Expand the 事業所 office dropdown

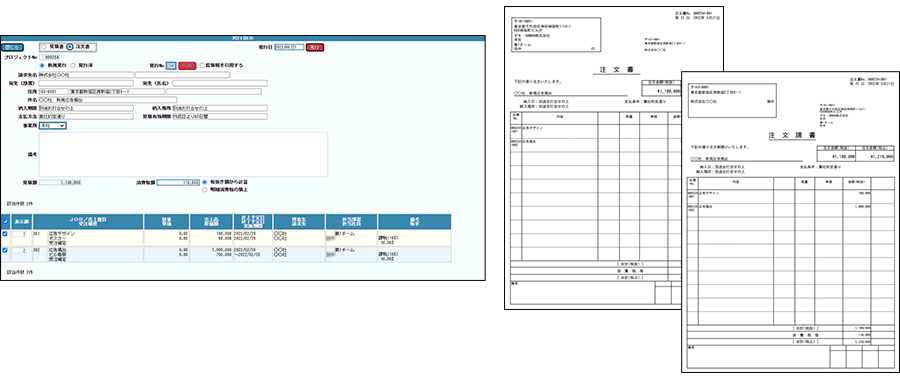(x=53, y=126)
